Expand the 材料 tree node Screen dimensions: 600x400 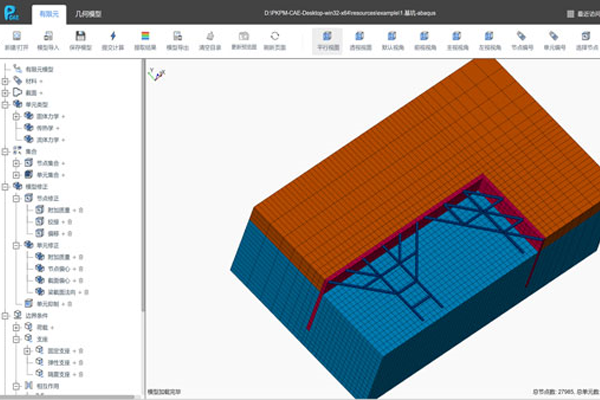[5, 79]
